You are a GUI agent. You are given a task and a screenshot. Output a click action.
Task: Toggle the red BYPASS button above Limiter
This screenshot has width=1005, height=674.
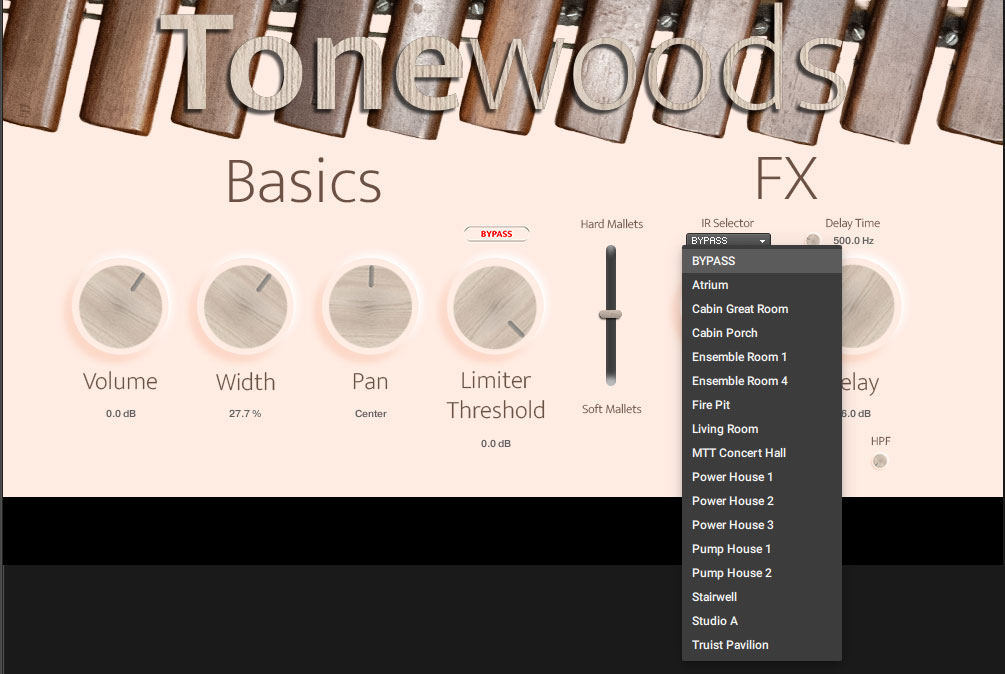click(x=496, y=234)
